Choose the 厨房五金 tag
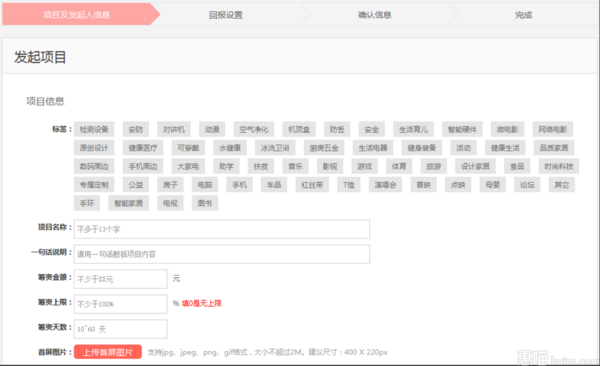This screenshot has width=600, height=366. pyautogui.click(x=324, y=148)
